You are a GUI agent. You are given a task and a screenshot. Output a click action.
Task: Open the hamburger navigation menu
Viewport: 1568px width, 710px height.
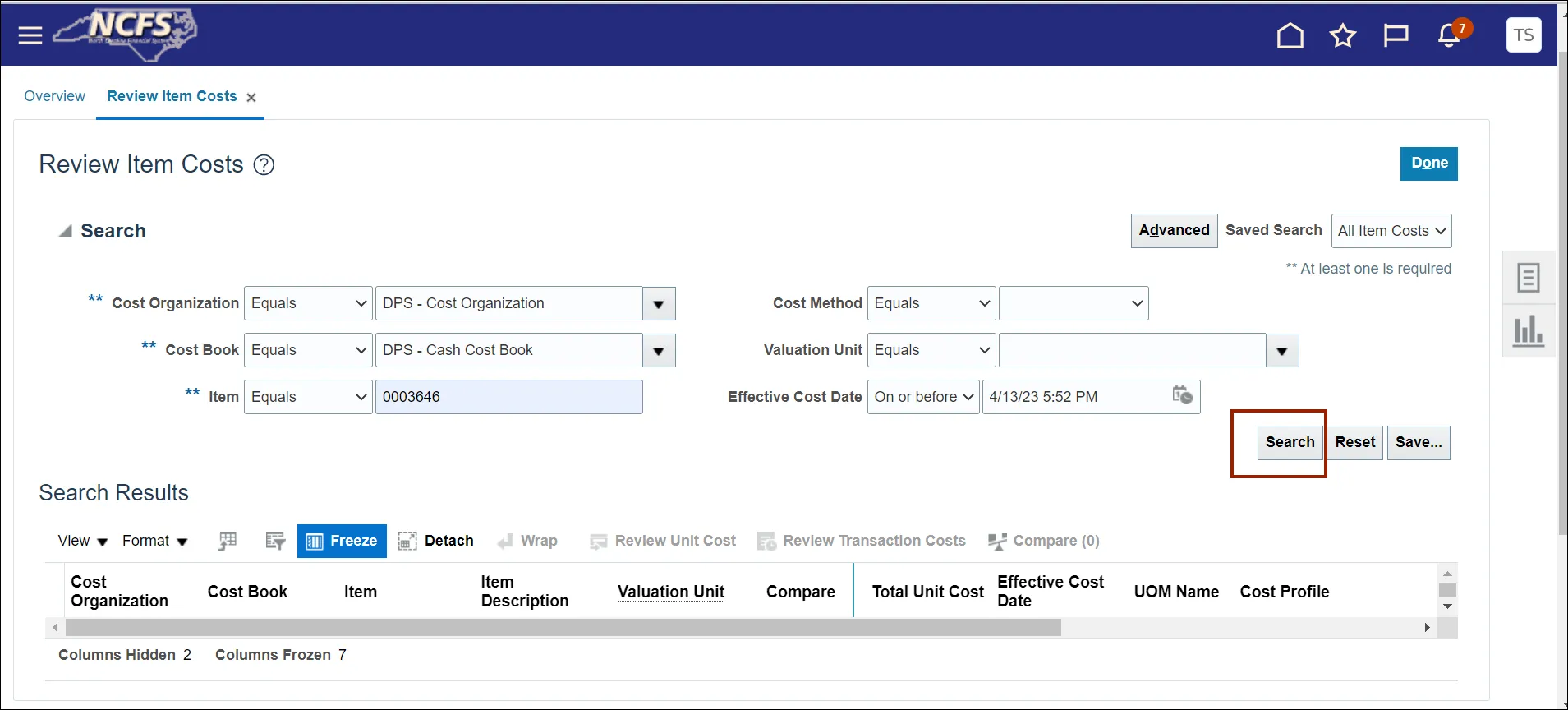[30, 35]
